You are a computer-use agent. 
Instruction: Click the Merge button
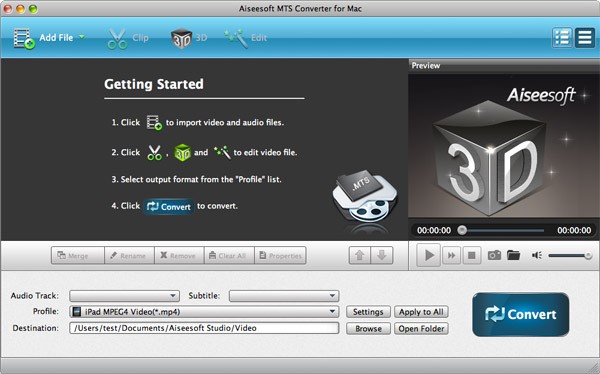78,255
